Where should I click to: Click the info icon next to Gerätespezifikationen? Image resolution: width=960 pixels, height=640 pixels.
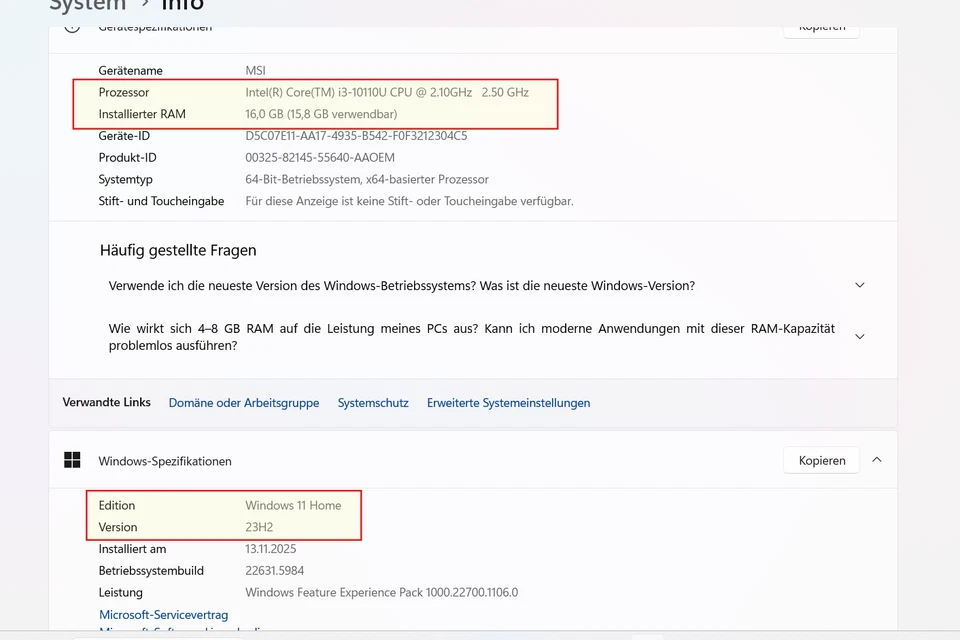coord(72,27)
